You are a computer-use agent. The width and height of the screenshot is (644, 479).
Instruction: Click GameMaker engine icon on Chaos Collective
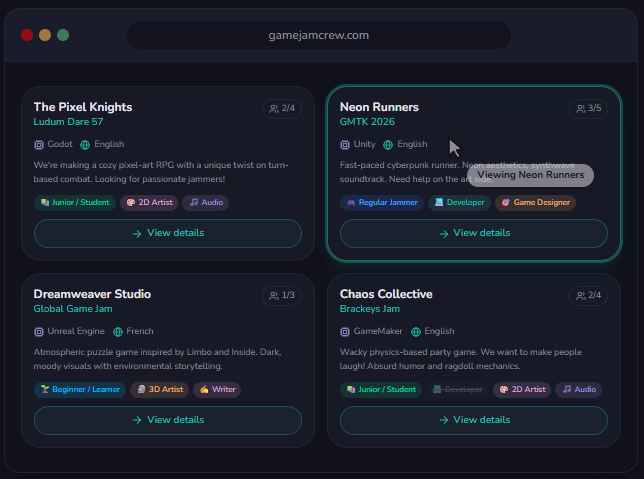(x=345, y=331)
